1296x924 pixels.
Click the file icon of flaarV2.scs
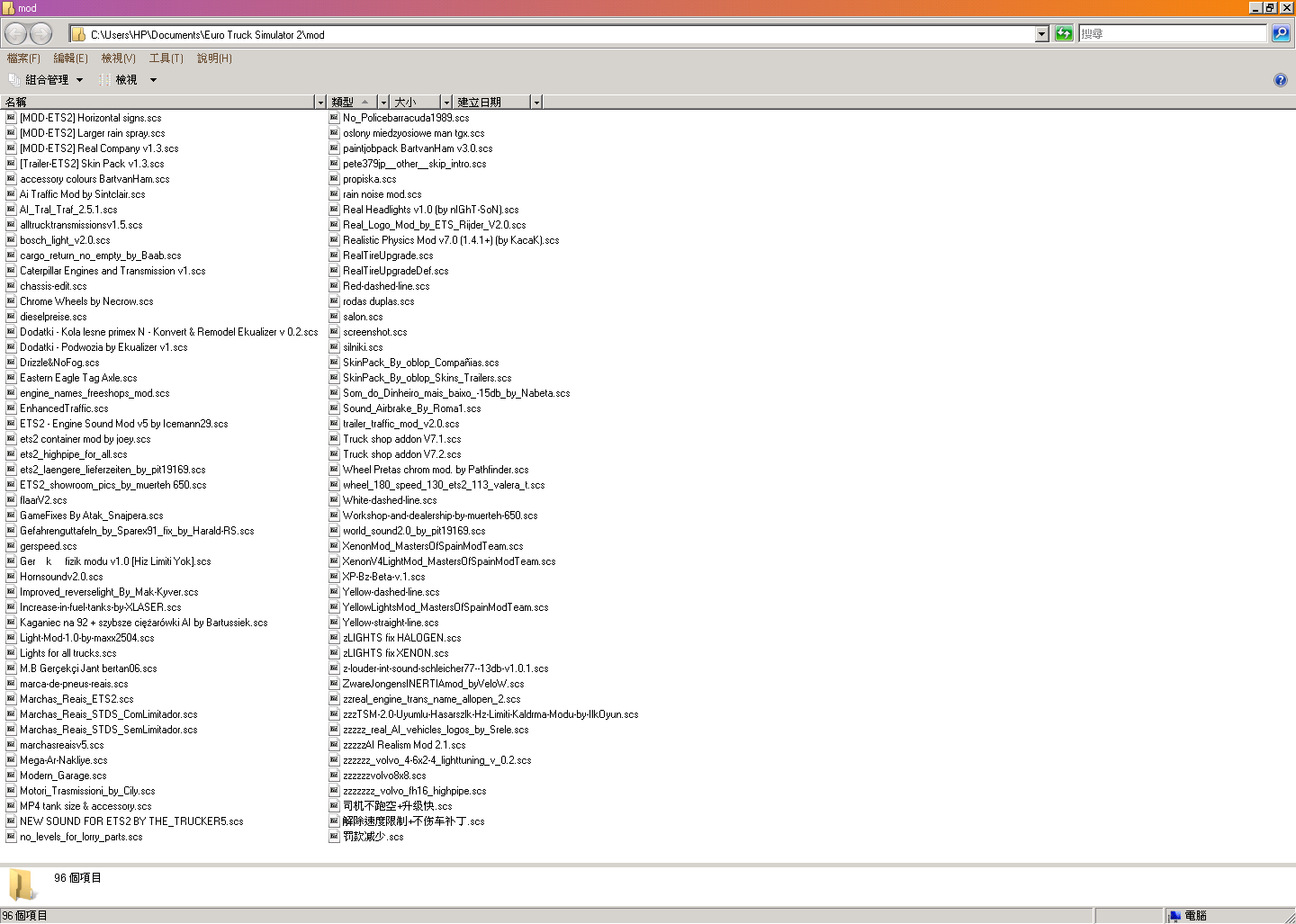[x=11, y=500]
